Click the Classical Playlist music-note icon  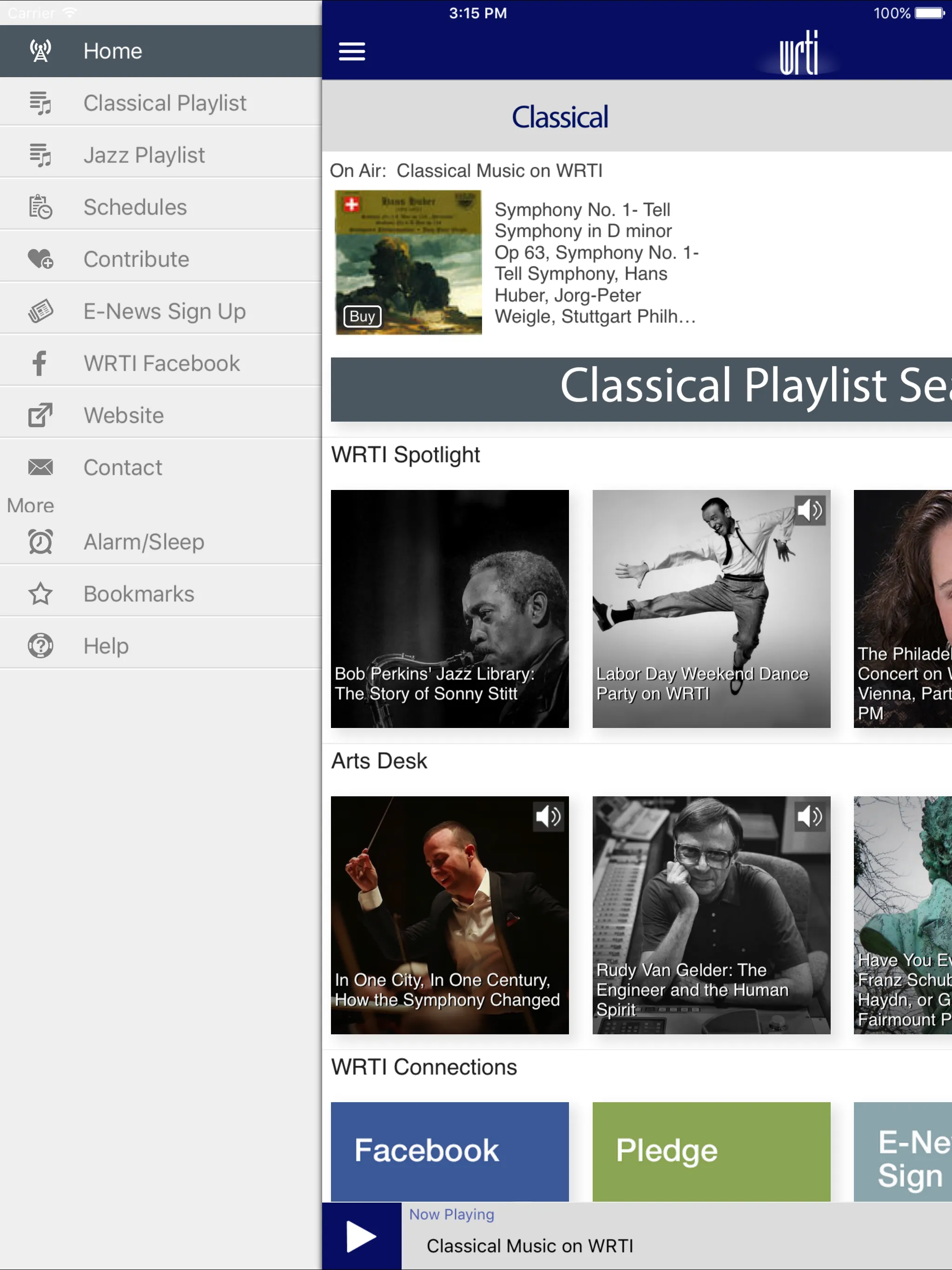[40, 102]
